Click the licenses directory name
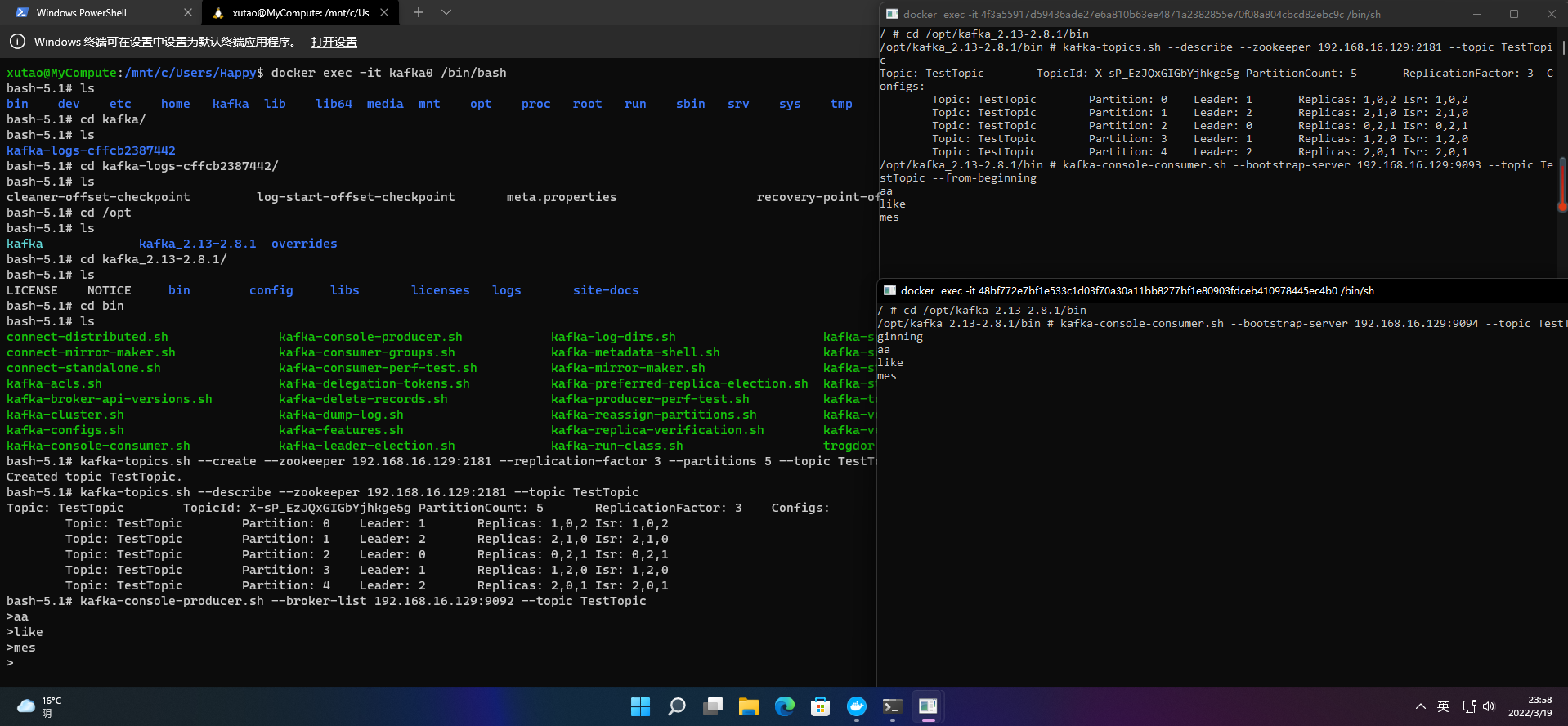The height and width of the screenshot is (726, 1568). click(440, 290)
